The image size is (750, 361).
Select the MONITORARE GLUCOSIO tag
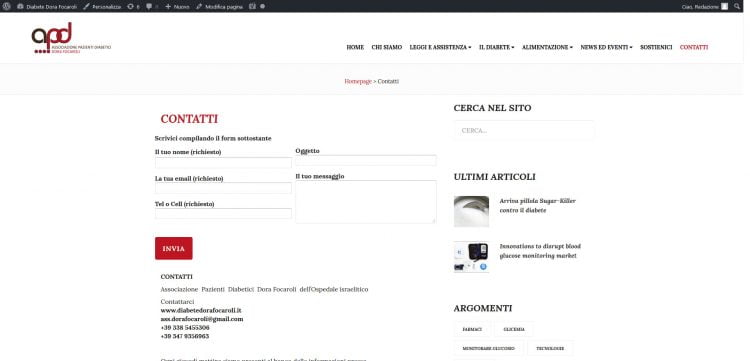click(x=488, y=349)
